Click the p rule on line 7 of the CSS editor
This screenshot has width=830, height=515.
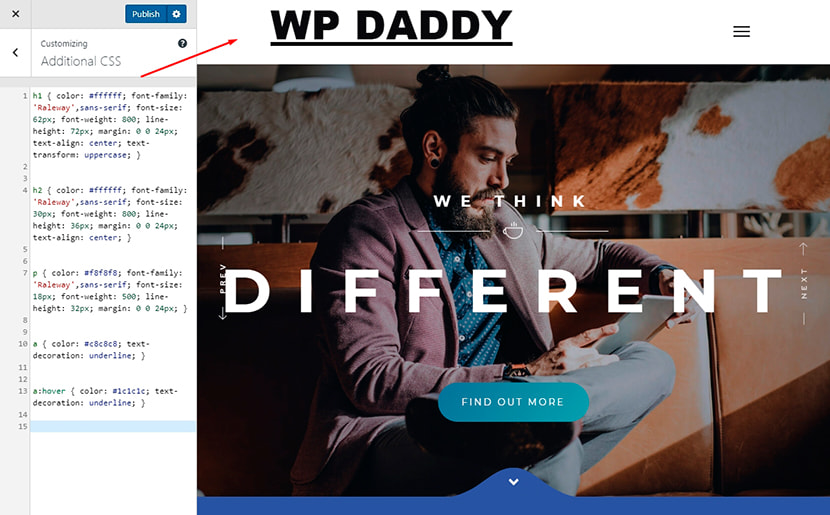110,291
